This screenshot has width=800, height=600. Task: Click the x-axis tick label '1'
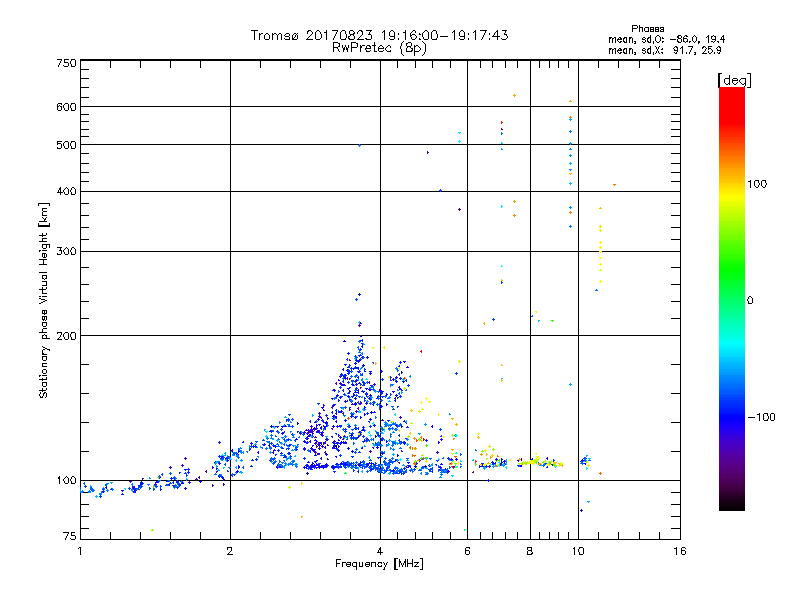click(x=80, y=551)
